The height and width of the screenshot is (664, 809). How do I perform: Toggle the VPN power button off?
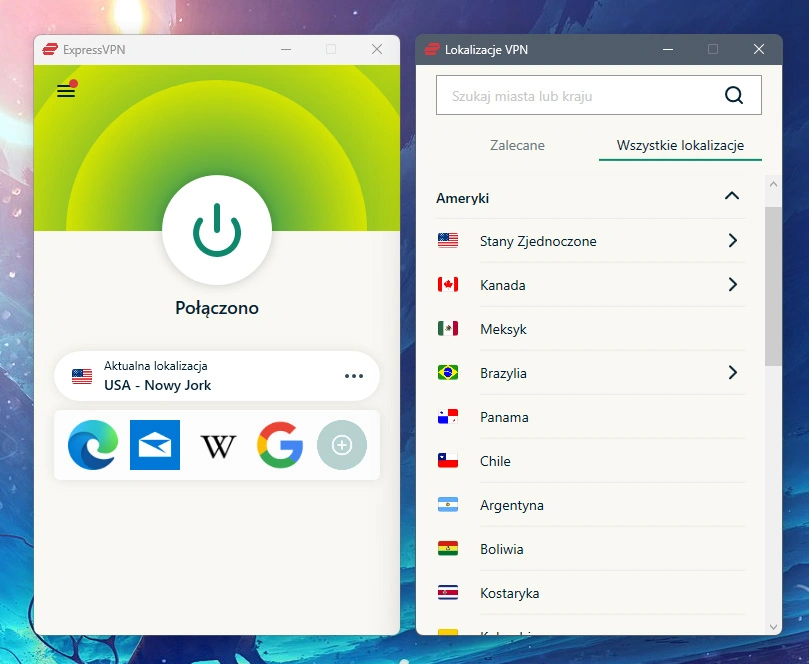217,230
